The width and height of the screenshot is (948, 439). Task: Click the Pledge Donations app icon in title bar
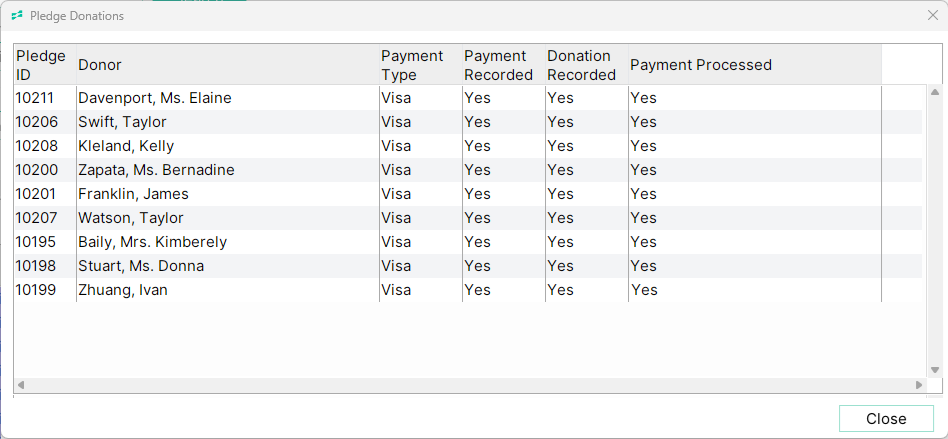(17, 16)
